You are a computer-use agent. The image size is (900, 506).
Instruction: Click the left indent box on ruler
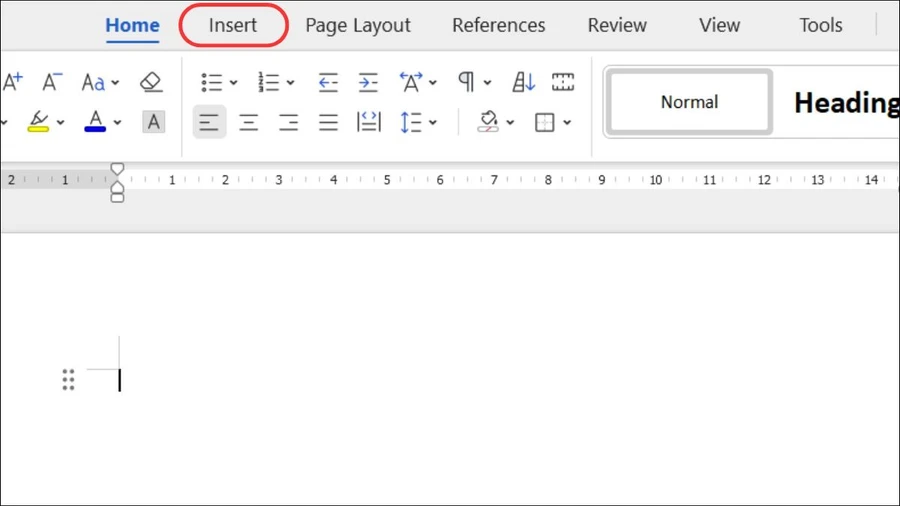tap(117, 198)
